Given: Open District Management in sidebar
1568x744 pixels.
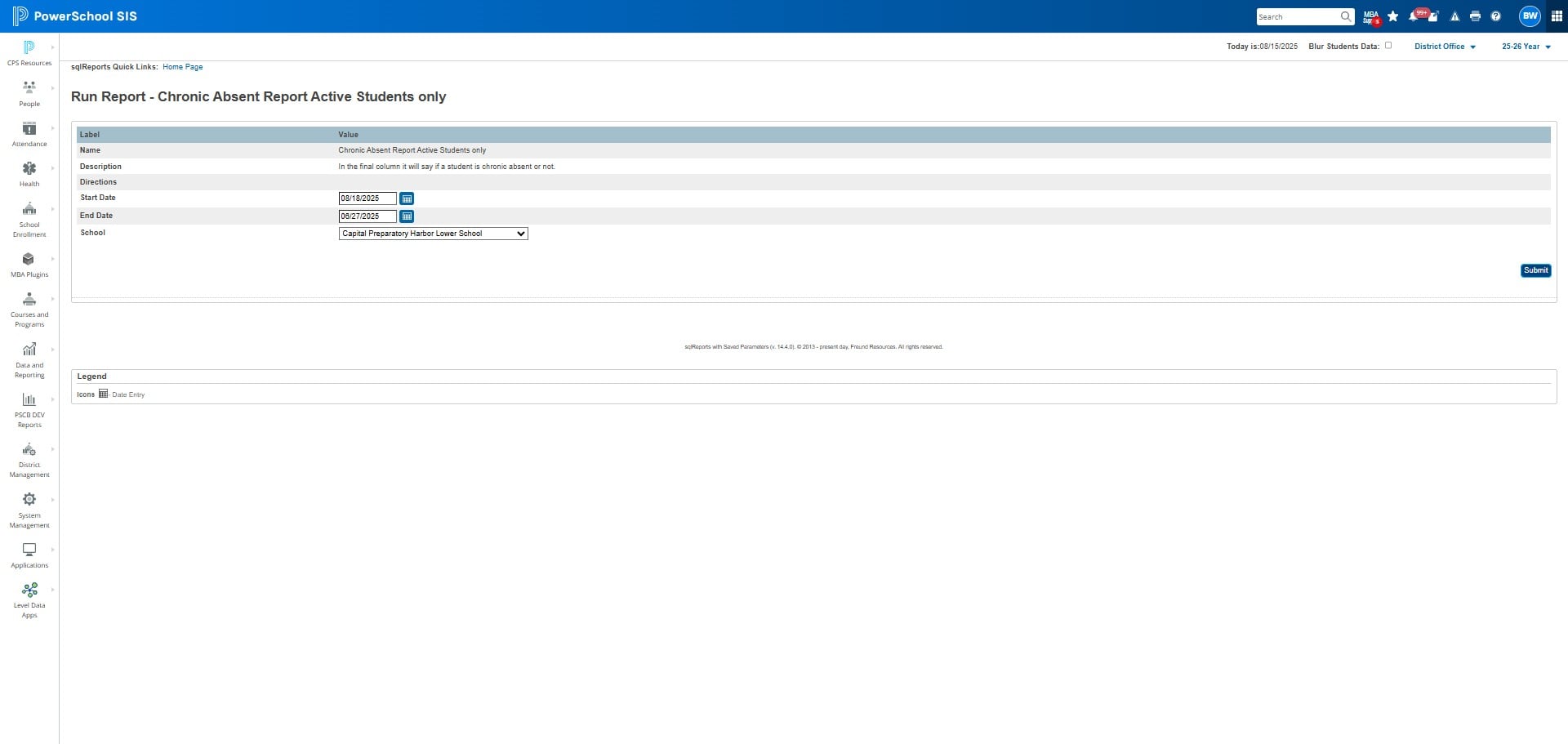Looking at the screenshot, I should click(x=29, y=460).
